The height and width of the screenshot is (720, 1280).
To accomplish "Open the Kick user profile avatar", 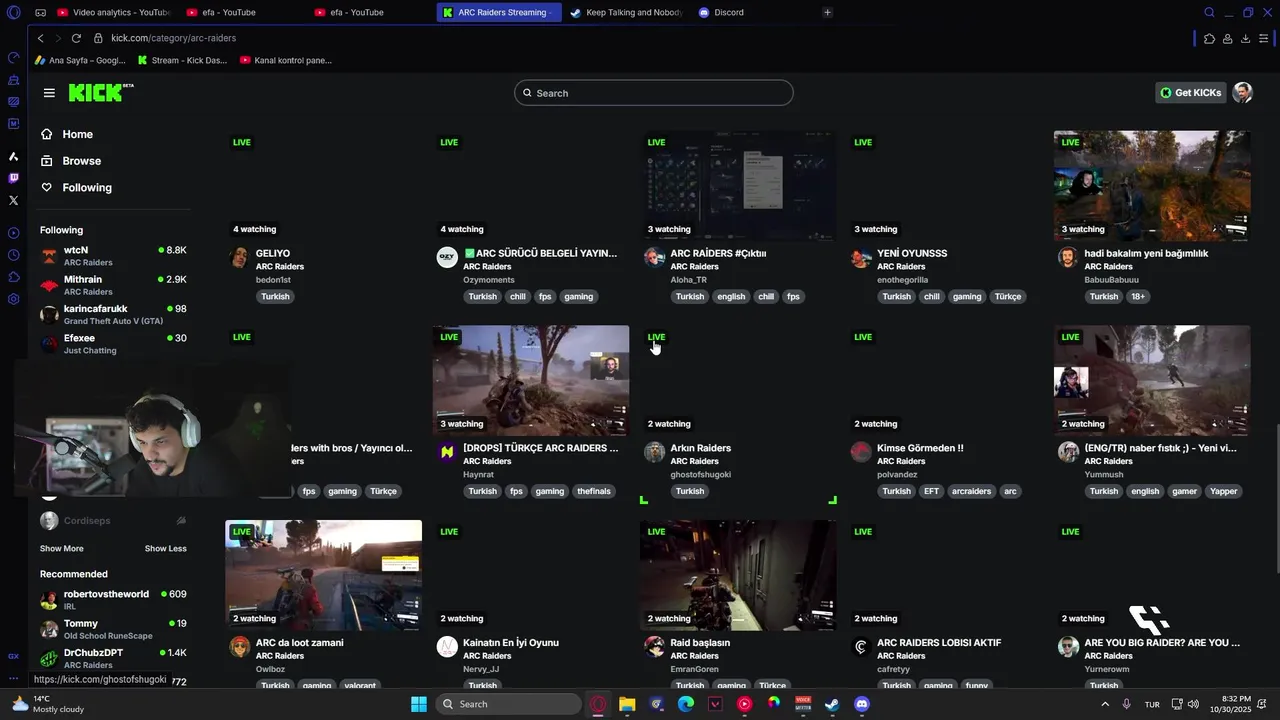I will pyautogui.click(x=1243, y=92).
